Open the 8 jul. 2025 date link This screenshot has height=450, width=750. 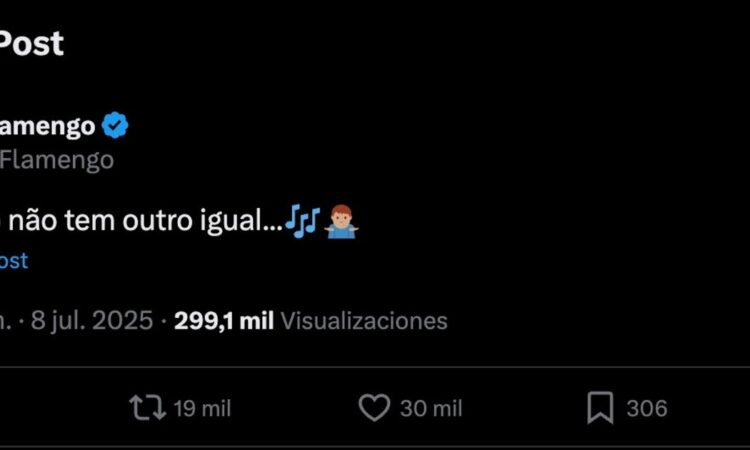click(x=92, y=320)
